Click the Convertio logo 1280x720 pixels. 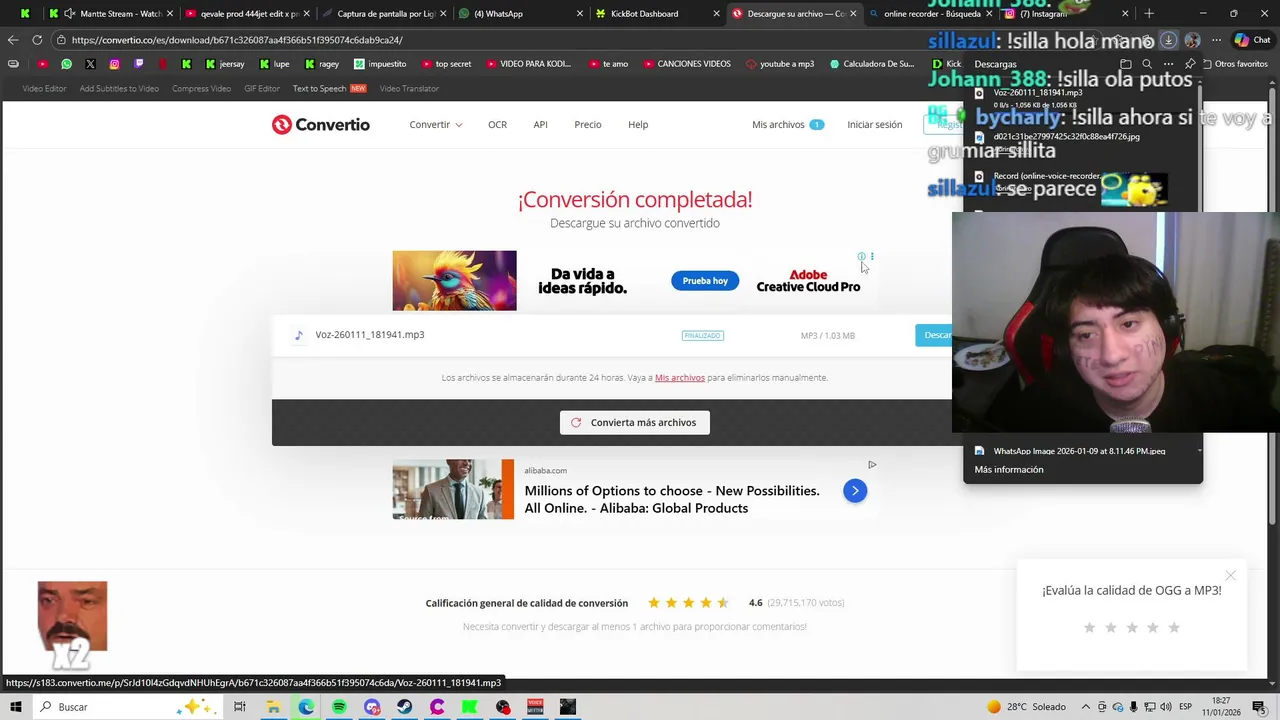(x=320, y=124)
